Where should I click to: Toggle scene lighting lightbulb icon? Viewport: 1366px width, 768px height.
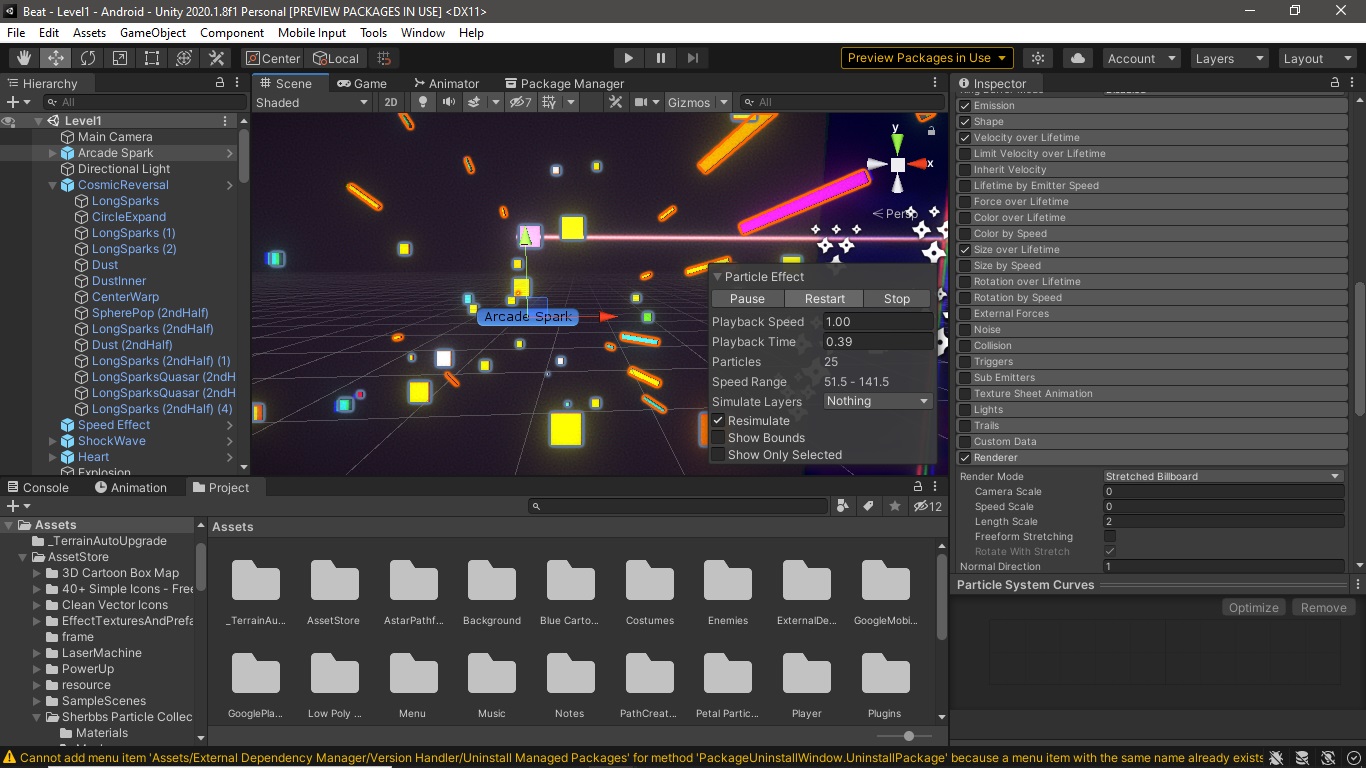(423, 102)
